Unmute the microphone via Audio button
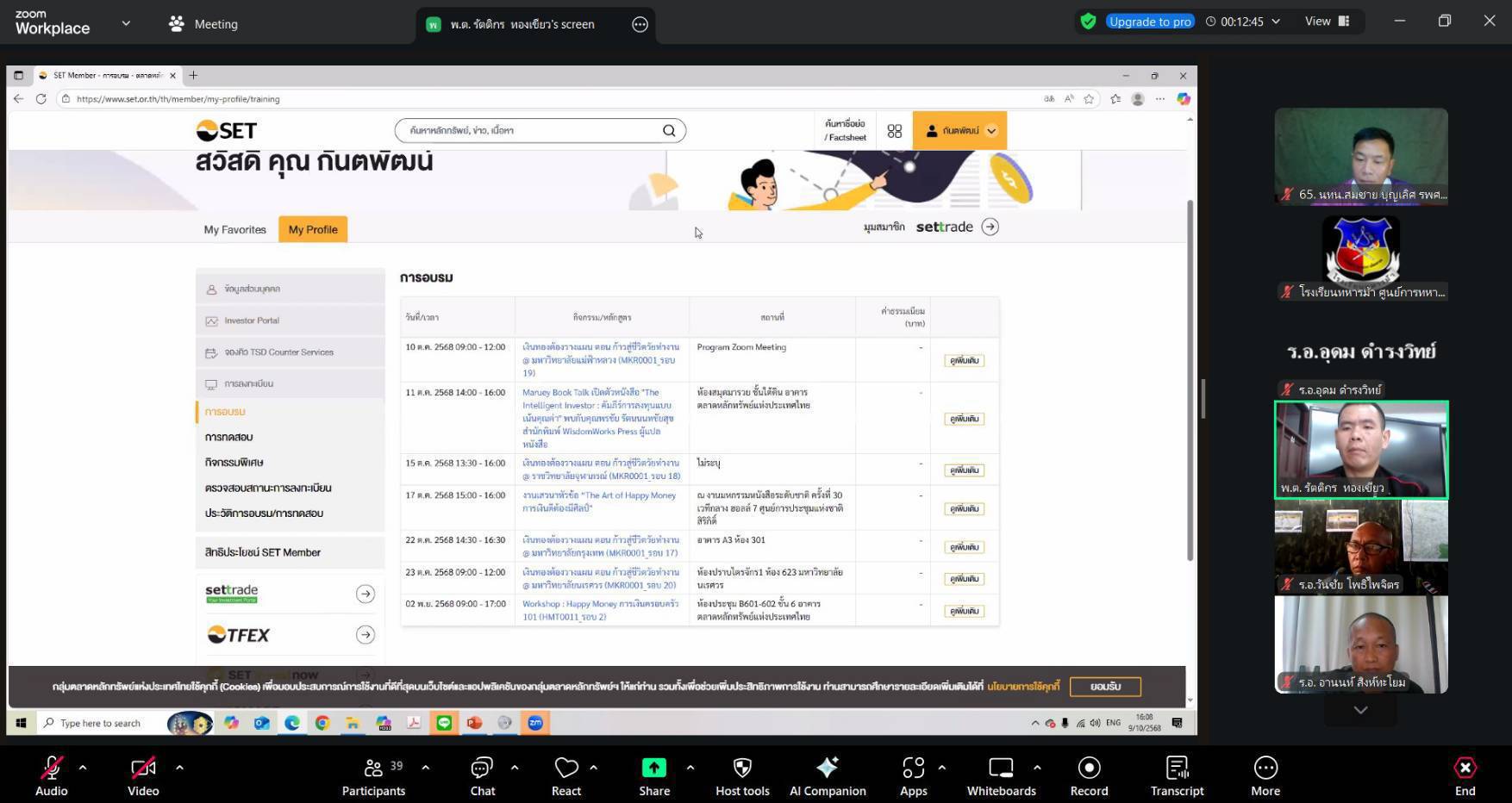Image resolution: width=1512 pixels, height=803 pixels. point(52,768)
